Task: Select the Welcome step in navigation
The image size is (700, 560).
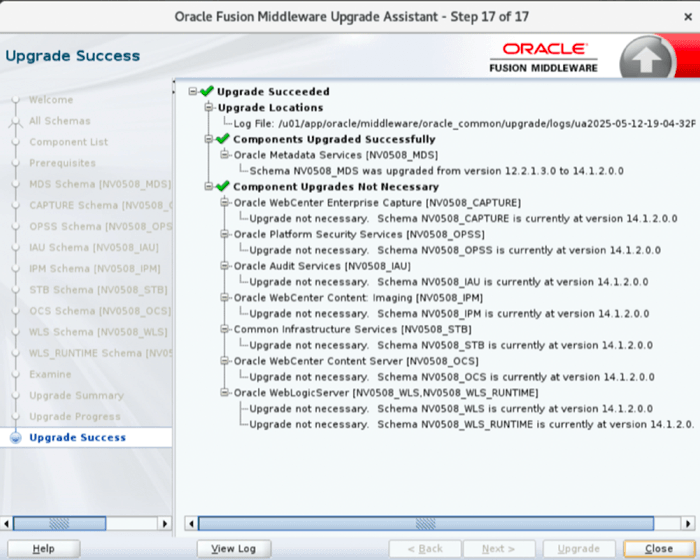Action: tap(51, 100)
